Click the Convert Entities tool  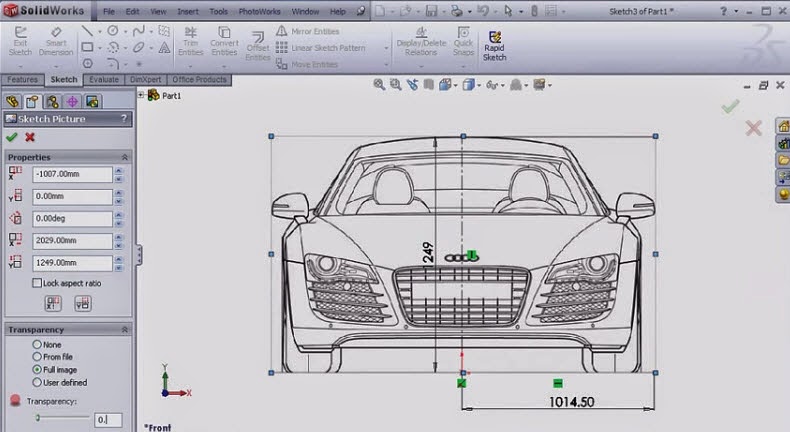(x=224, y=41)
